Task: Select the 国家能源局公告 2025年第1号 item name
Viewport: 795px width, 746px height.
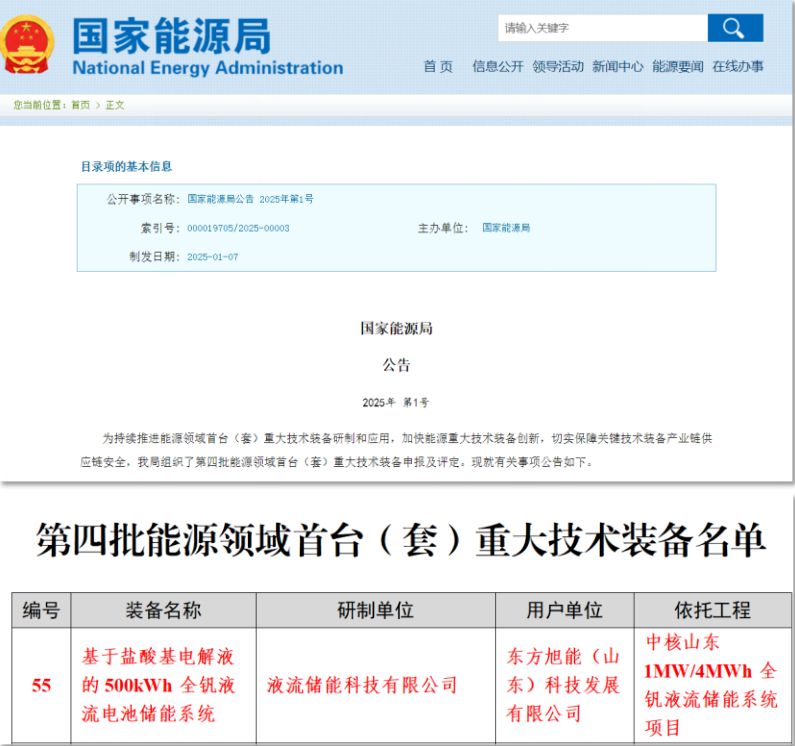Action: tap(250, 199)
